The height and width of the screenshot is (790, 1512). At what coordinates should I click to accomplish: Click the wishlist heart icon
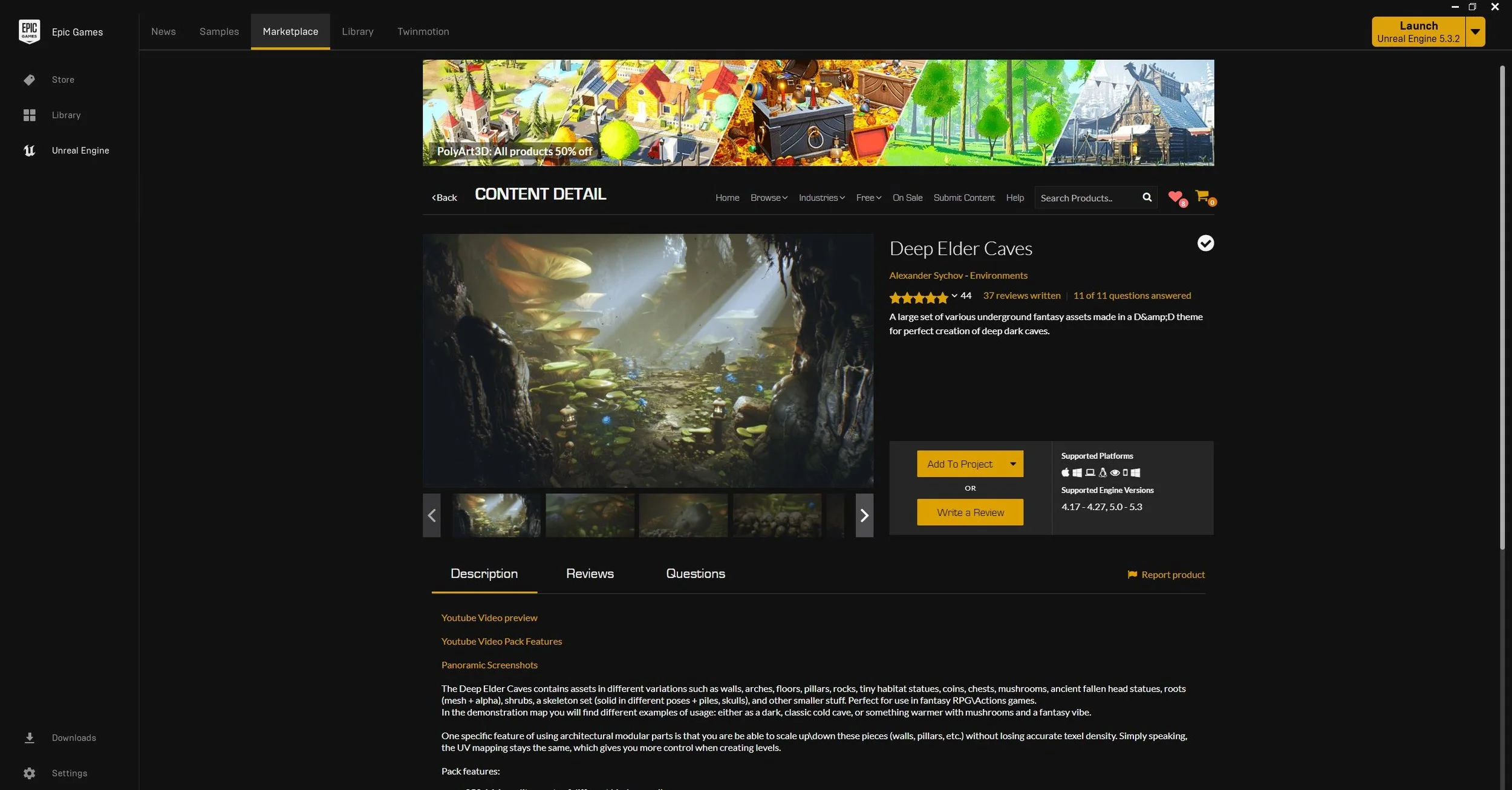pos(1175,196)
